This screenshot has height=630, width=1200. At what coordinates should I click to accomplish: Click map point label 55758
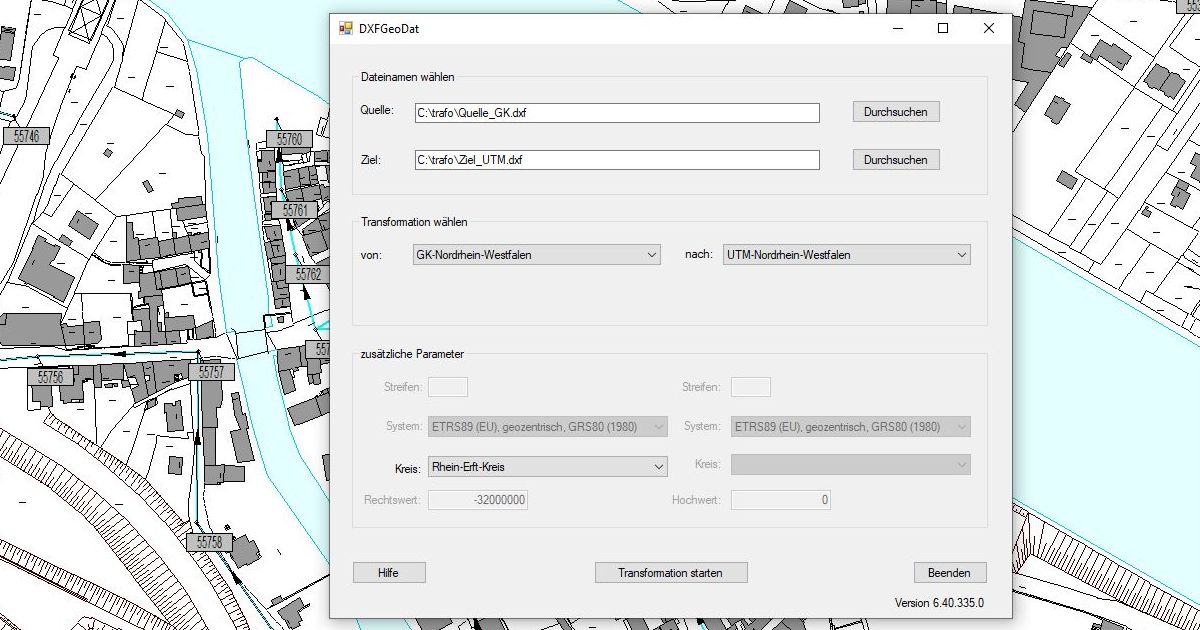(209, 542)
